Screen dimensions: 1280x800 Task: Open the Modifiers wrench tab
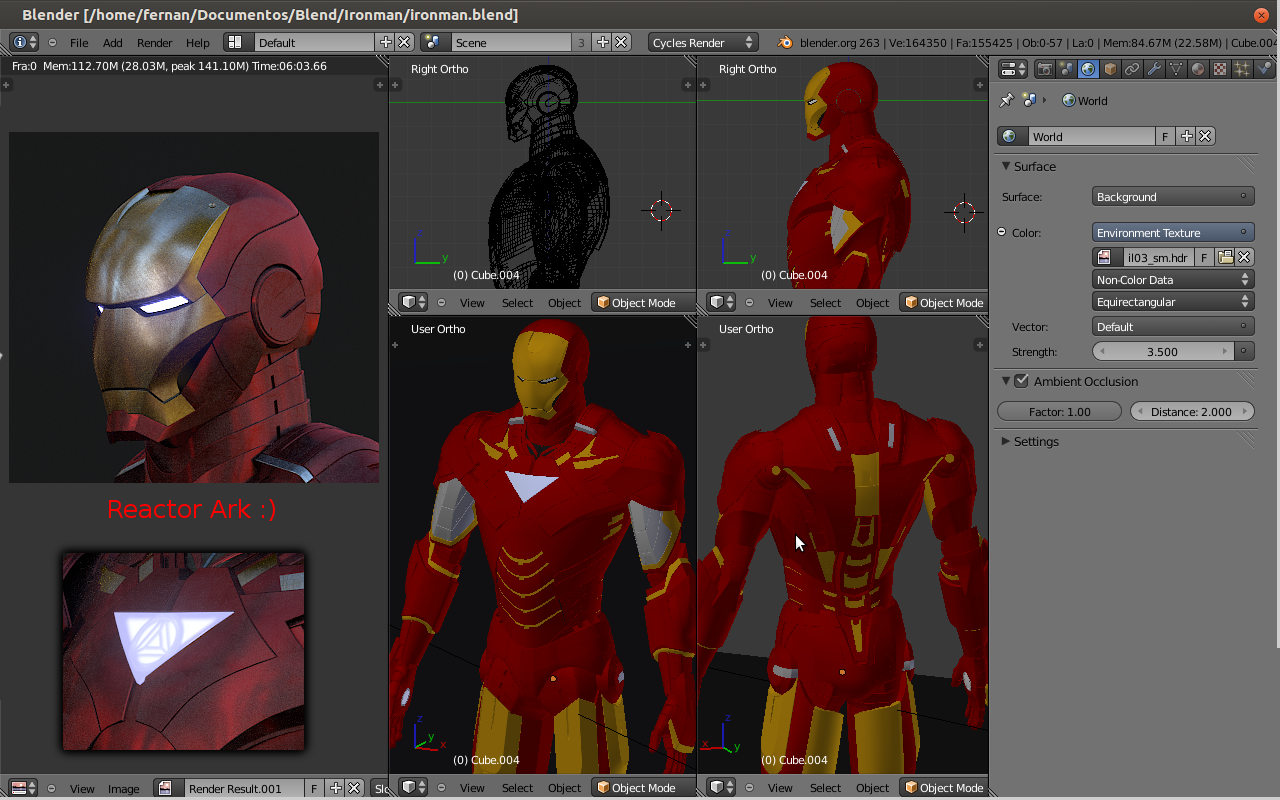tap(1154, 69)
